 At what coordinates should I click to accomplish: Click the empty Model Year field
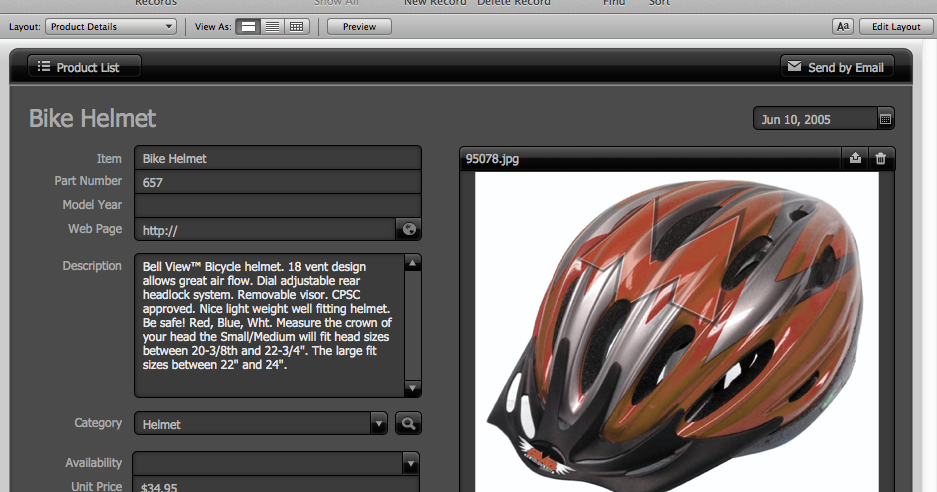(278, 206)
